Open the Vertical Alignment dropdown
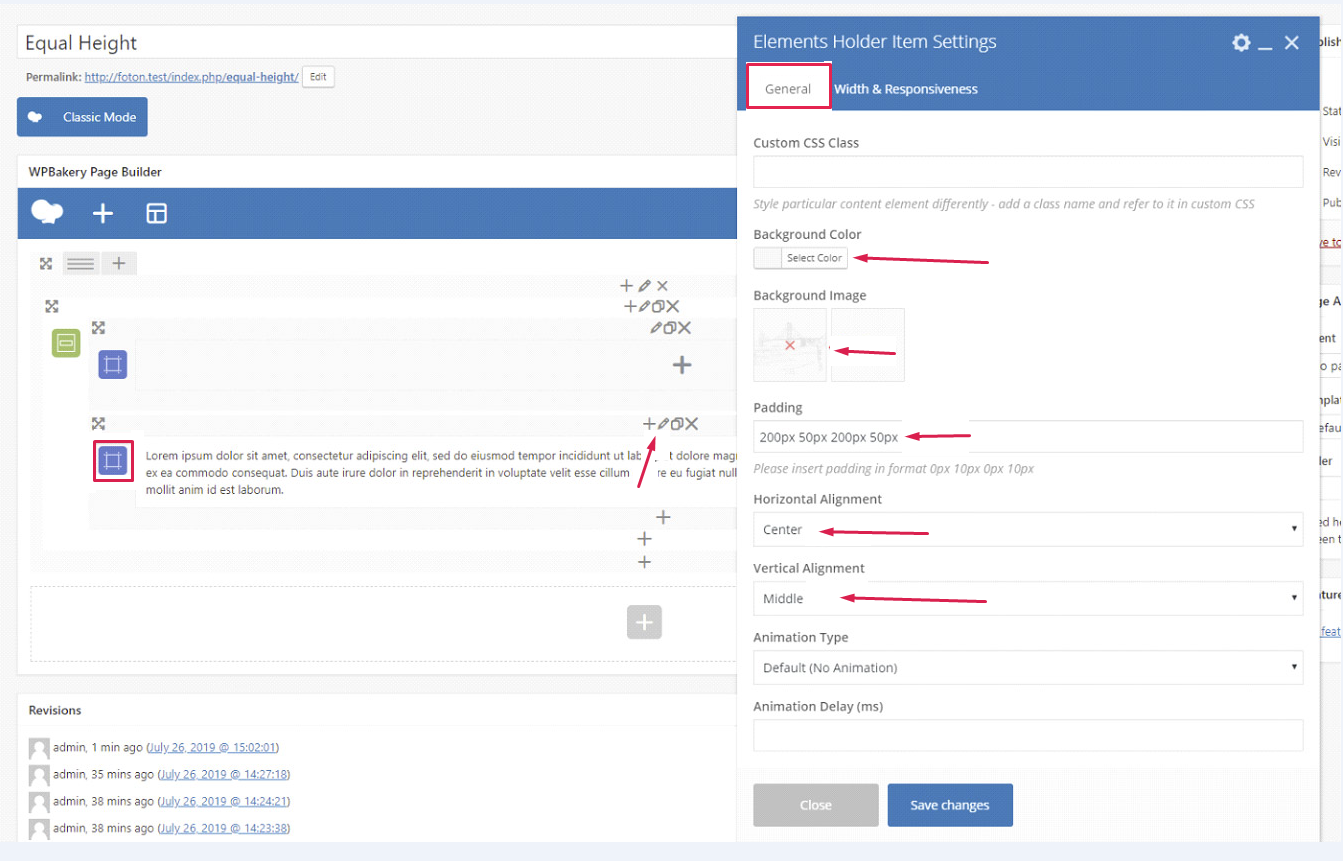 (1027, 598)
